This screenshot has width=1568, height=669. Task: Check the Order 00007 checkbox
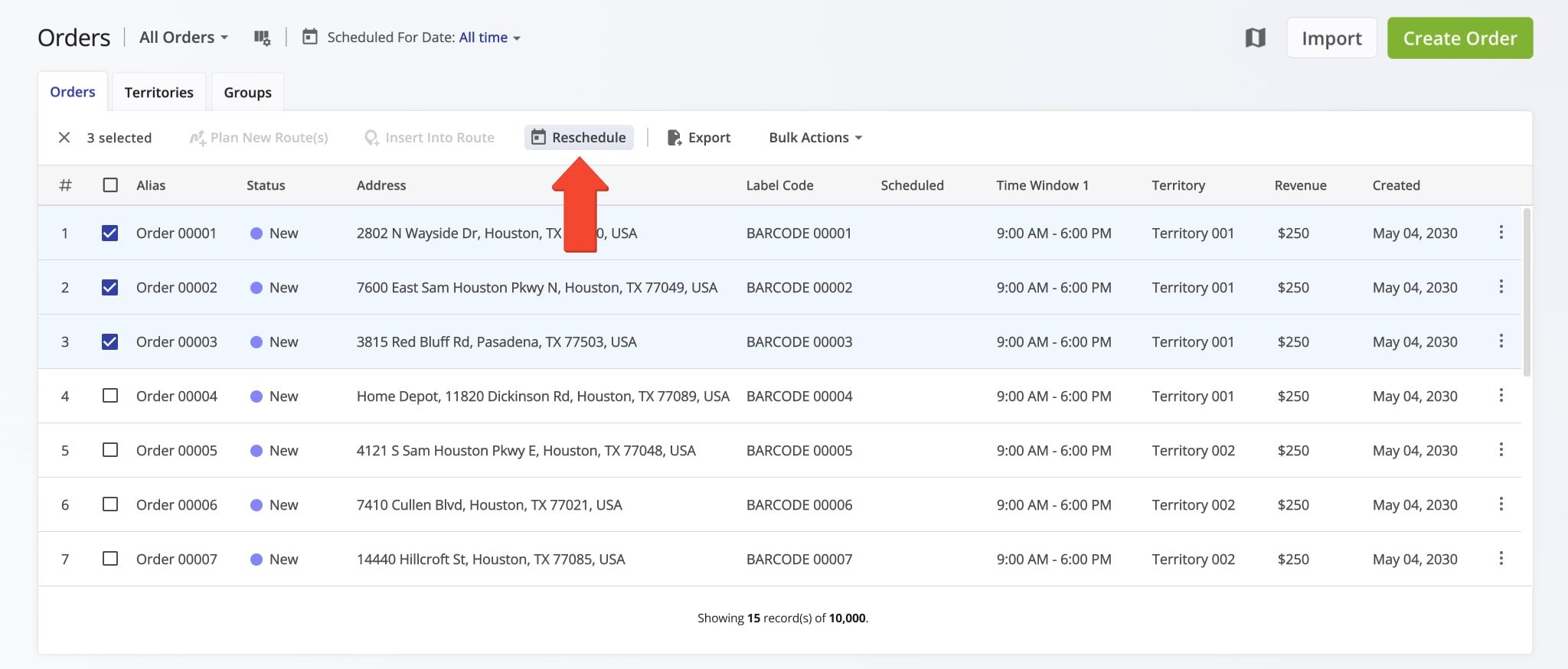(x=110, y=559)
